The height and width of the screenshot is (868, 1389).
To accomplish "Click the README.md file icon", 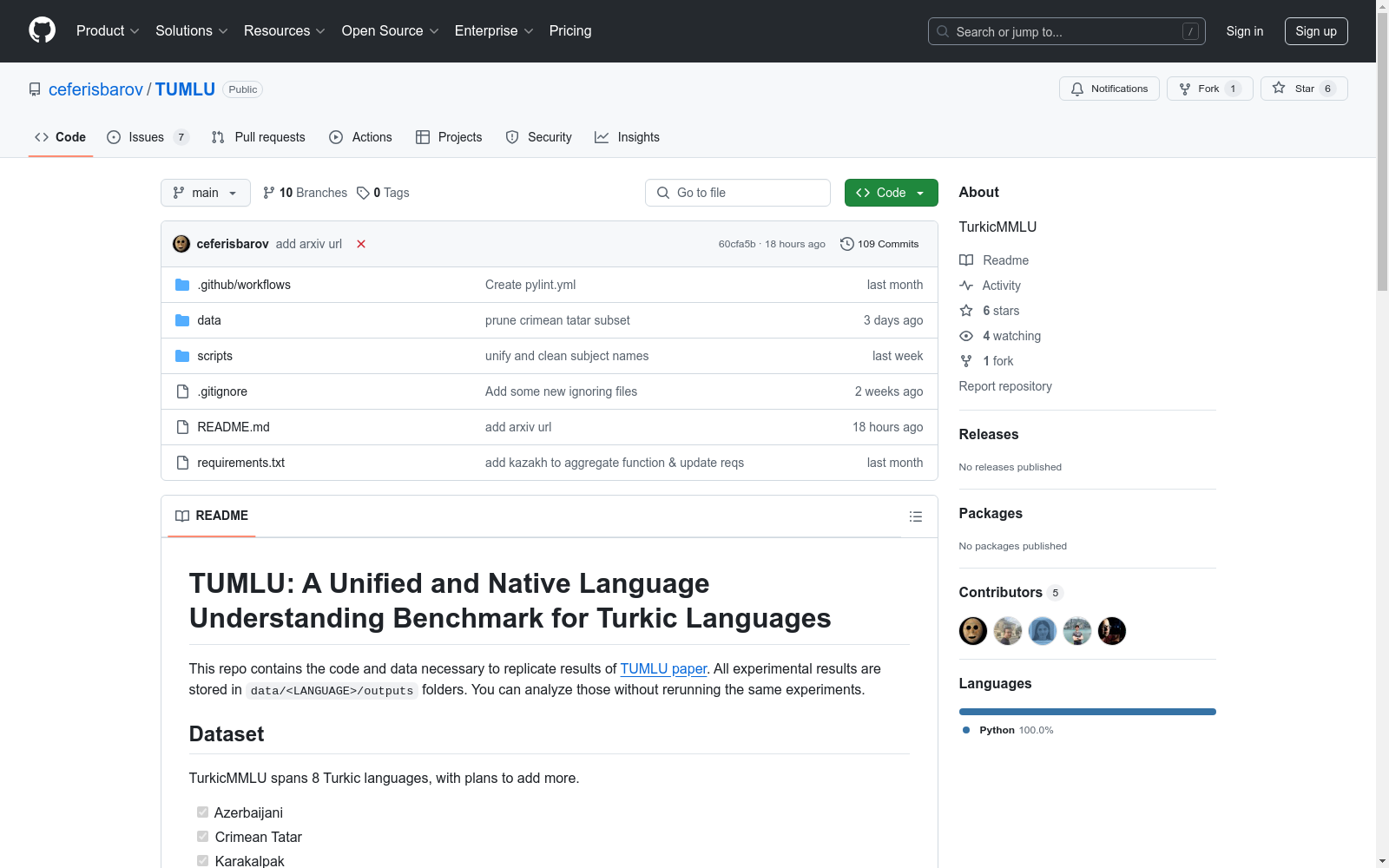I will point(182,427).
